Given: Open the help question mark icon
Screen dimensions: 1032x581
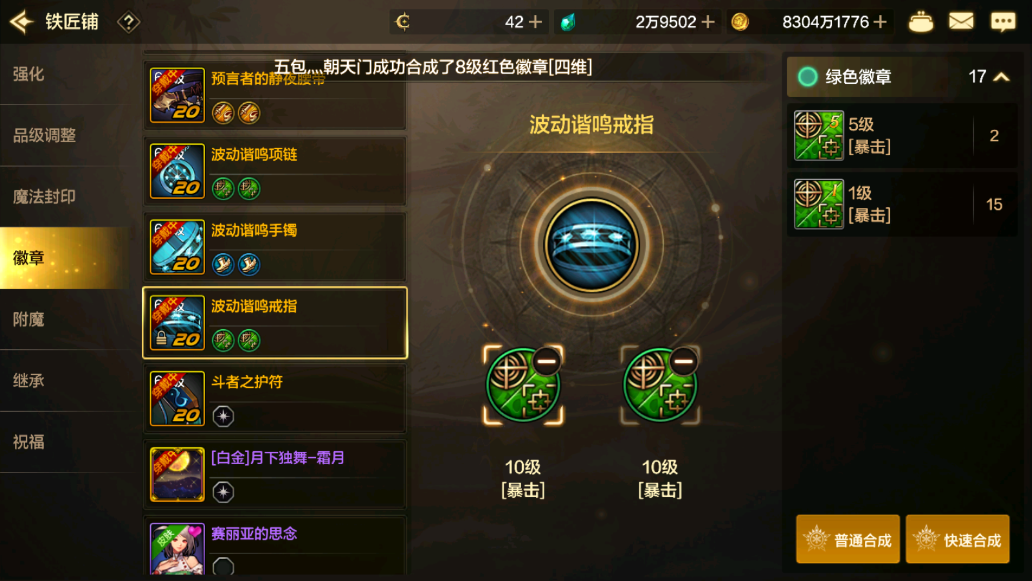Looking at the screenshot, I should point(128,22).
